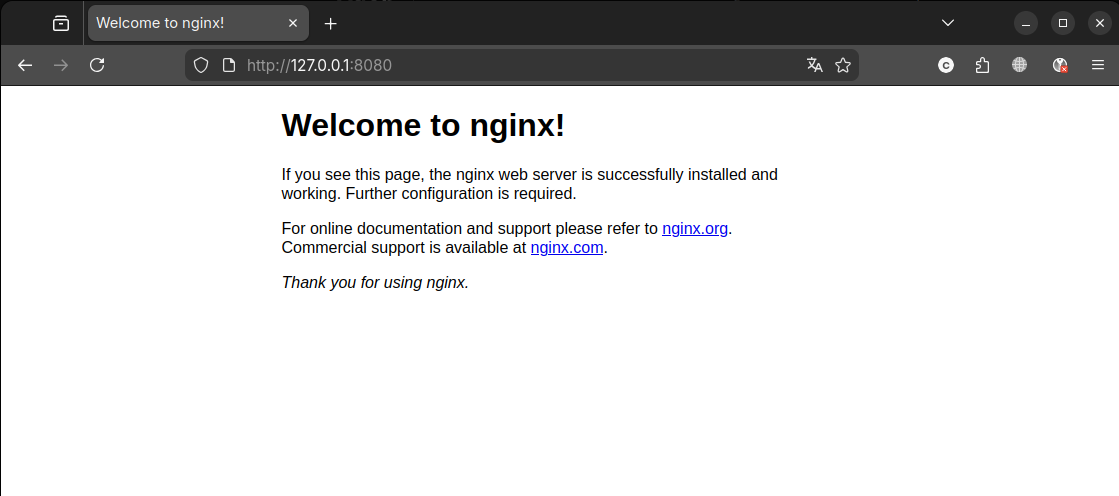Open the tracking protection shield icon

point(201,65)
